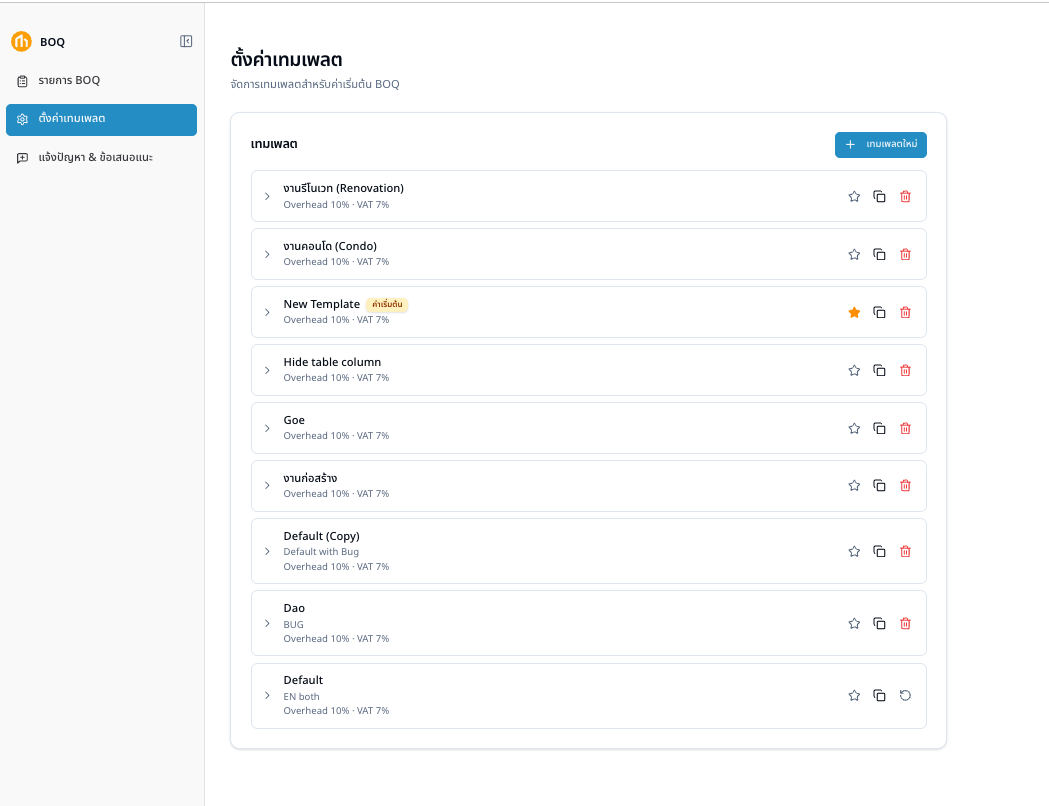Star the งานก่อสร้าง template as default
This screenshot has height=806, width=1049.
[854, 486]
